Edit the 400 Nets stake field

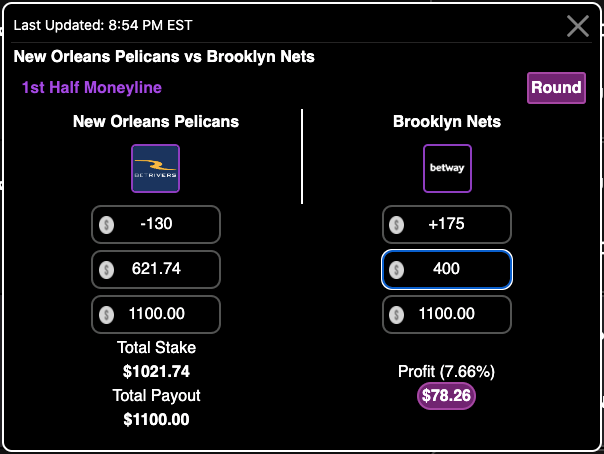click(x=447, y=269)
